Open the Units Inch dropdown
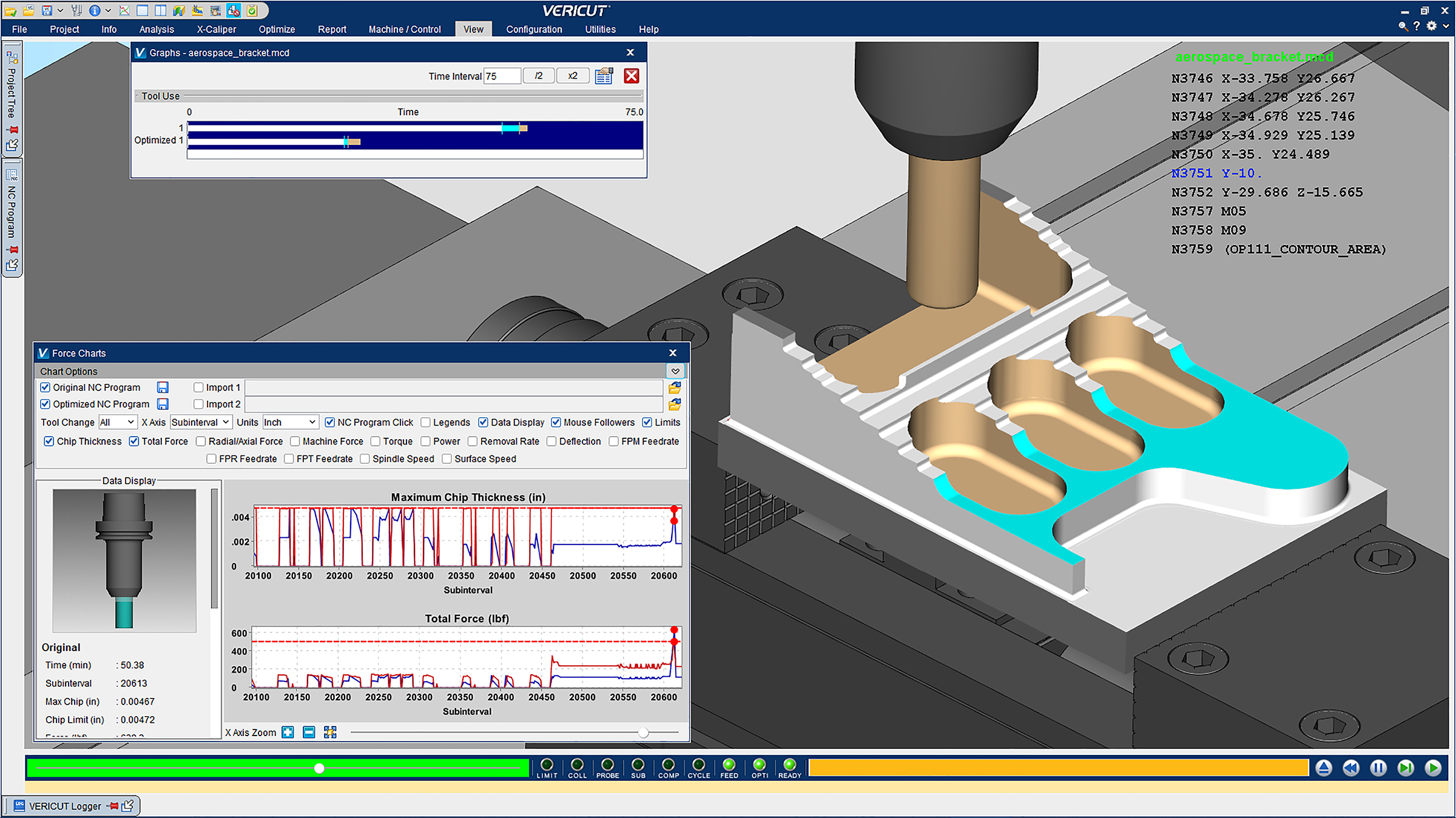1456x818 pixels. 290,422
